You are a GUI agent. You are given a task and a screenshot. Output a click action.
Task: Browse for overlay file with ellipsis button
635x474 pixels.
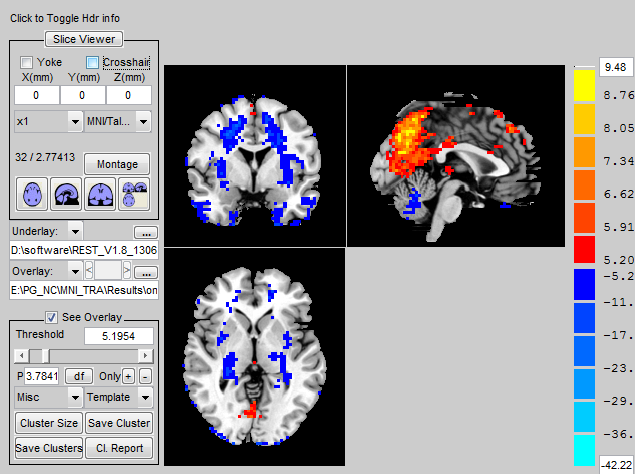(146, 272)
